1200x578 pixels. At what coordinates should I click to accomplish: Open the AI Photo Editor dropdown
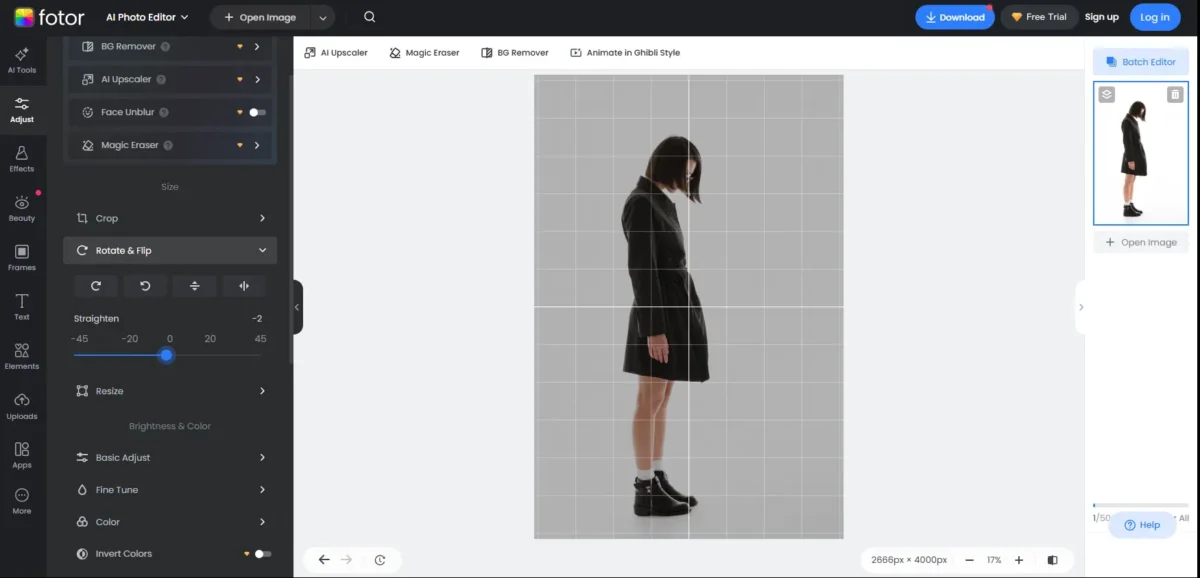147,17
